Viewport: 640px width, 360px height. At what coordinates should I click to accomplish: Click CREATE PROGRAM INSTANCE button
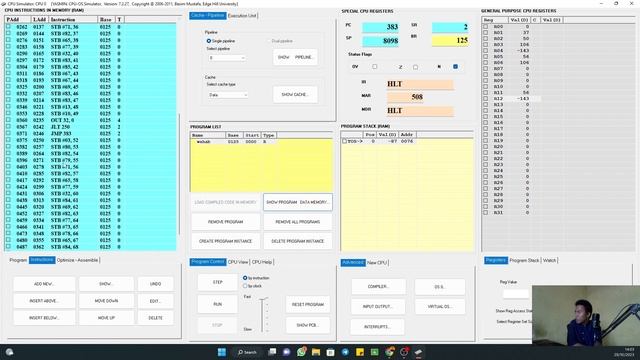[x=225, y=241]
